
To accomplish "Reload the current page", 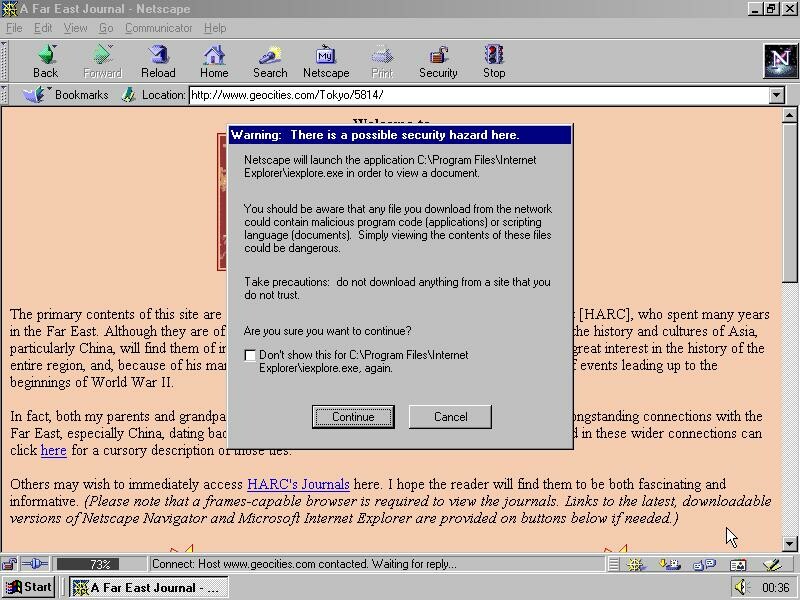I will [x=158, y=61].
